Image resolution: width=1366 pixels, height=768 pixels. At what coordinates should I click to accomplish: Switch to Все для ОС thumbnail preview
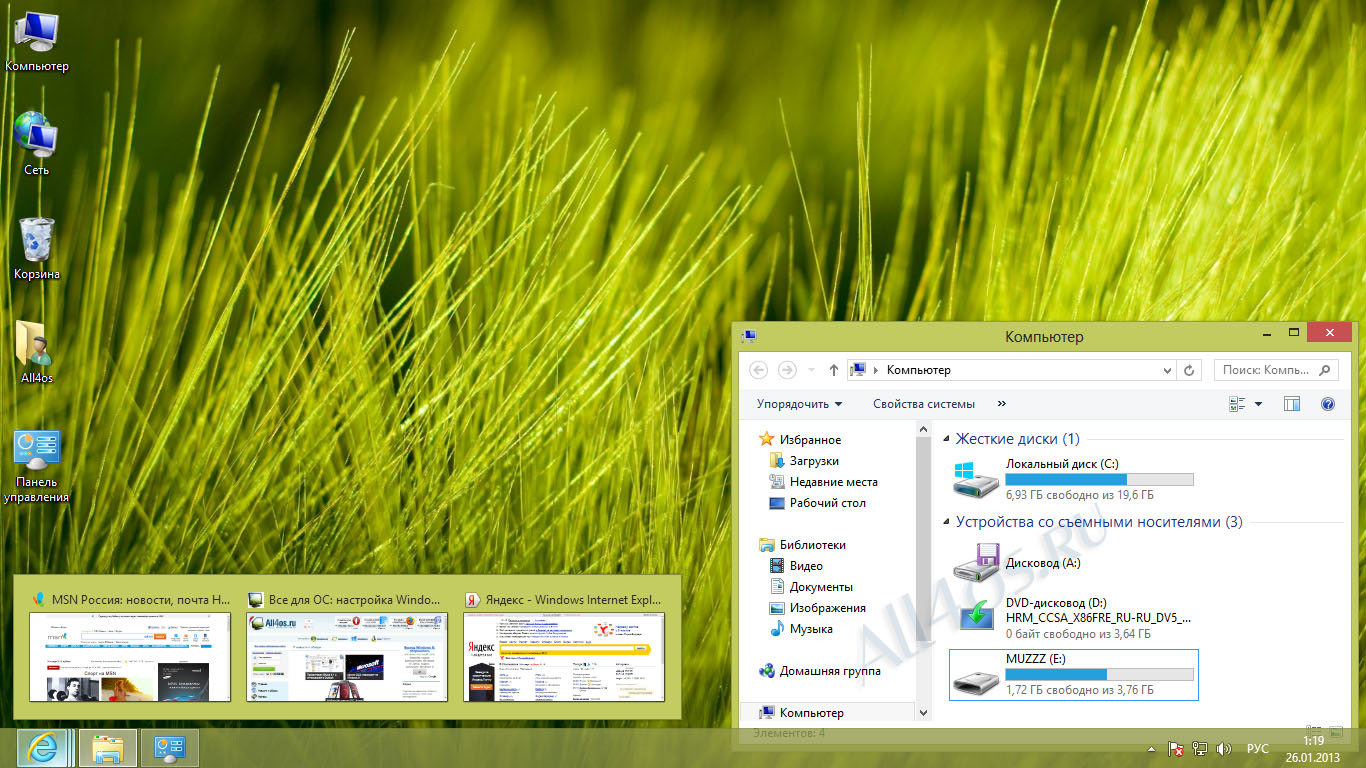pyautogui.click(x=346, y=647)
